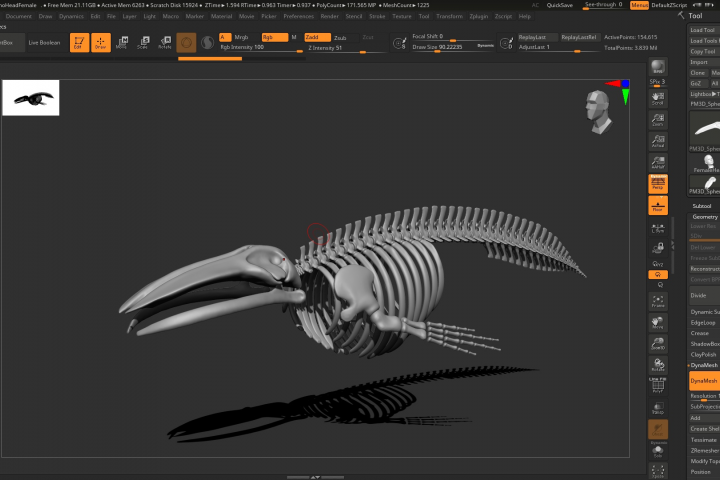The width and height of the screenshot is (720, 480).
Task: Select the Scale tool in top toolbar
Action: (143, 42)
